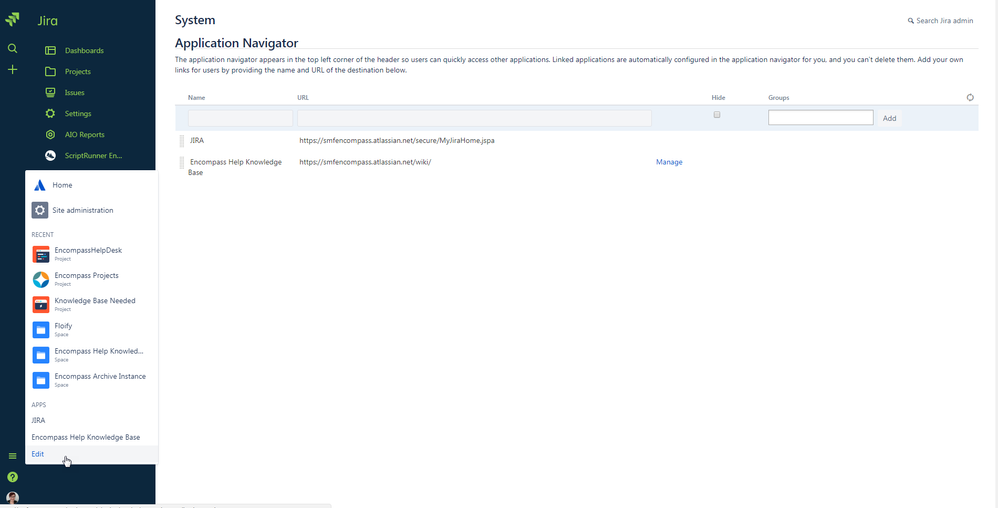This screenshot has height=508, width=998.
Task: Click the Dashboards icon
Action: pos(50,50)
